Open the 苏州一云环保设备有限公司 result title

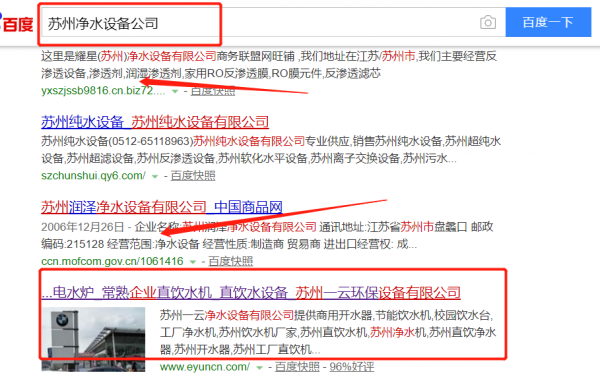251,293
